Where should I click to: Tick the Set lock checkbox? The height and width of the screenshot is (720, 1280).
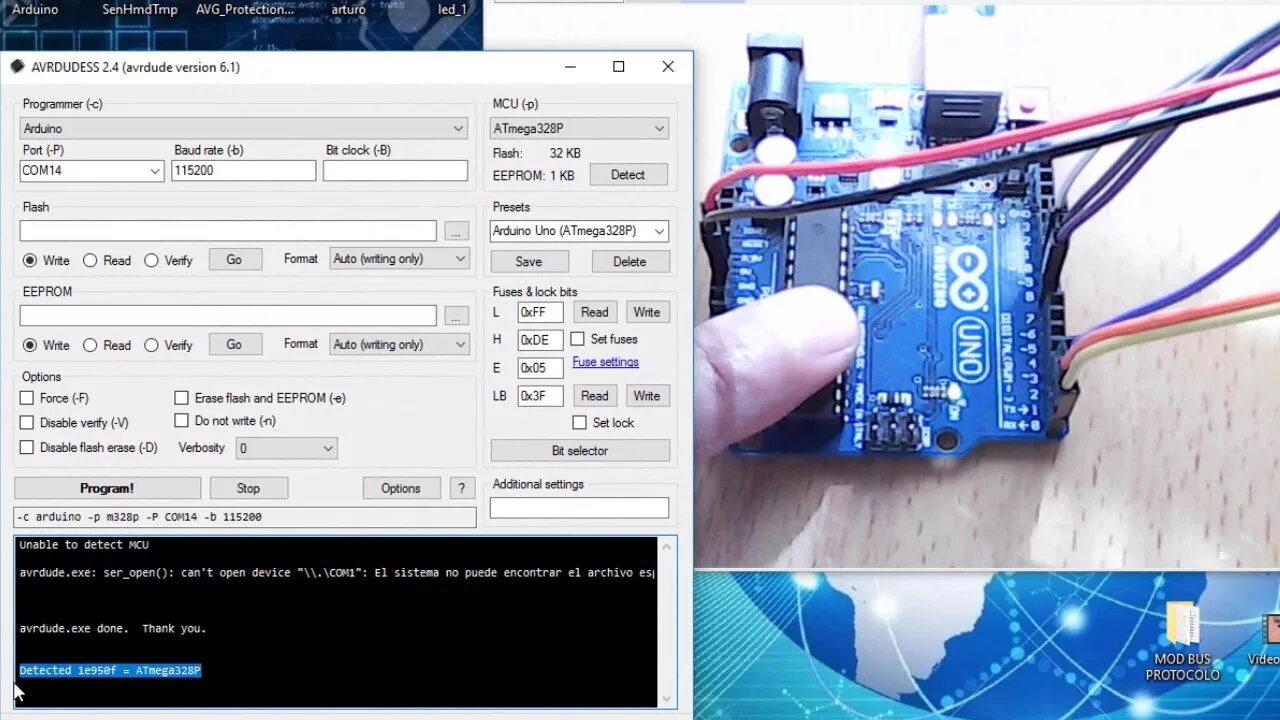point(580,423)
